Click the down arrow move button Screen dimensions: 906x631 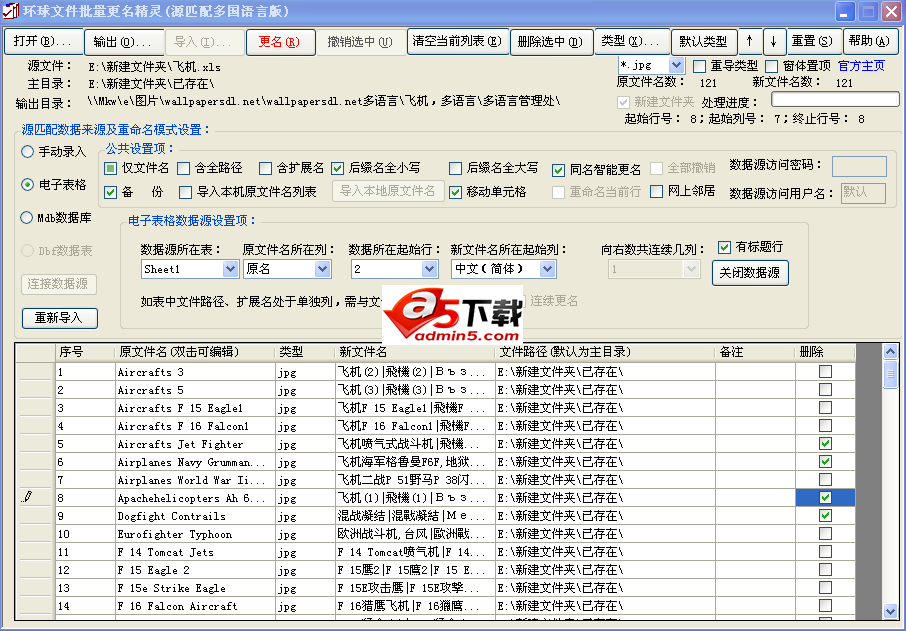(773, 42)
